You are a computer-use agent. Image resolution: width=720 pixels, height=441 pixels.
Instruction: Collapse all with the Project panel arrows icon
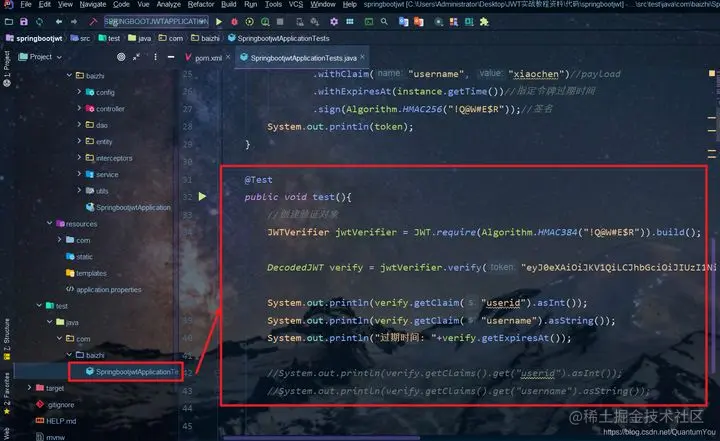coord(136,57)
